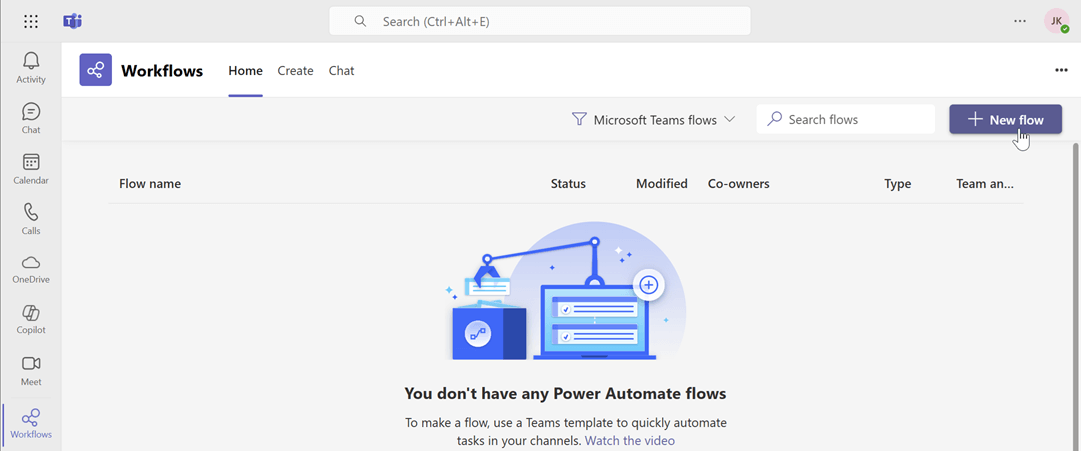Expand the Microsoft Teams flows filter dropdown

tap(654, 120)
